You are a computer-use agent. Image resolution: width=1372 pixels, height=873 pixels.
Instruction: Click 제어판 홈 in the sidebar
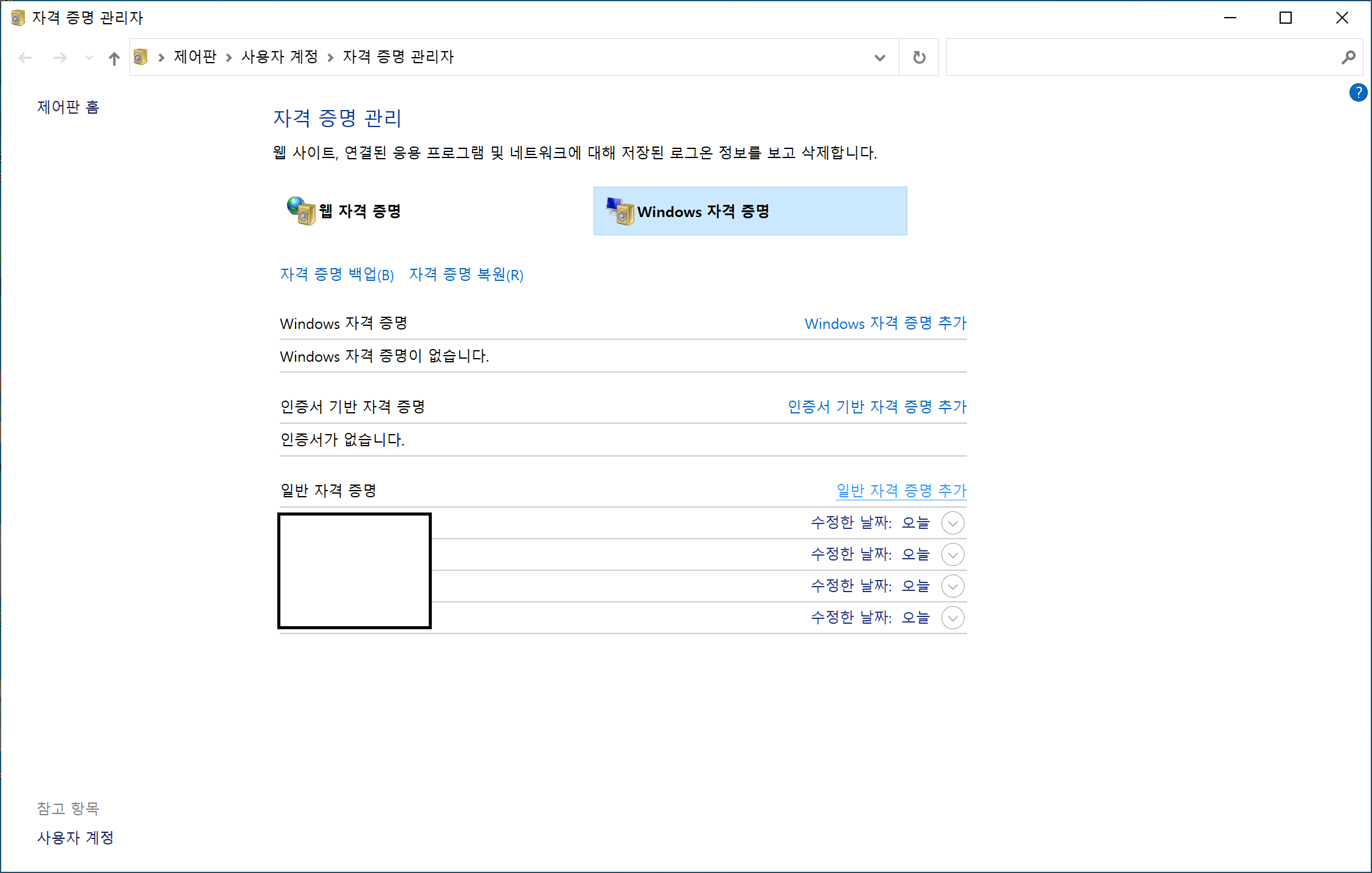pyautogui.click(x=68, y=108)
